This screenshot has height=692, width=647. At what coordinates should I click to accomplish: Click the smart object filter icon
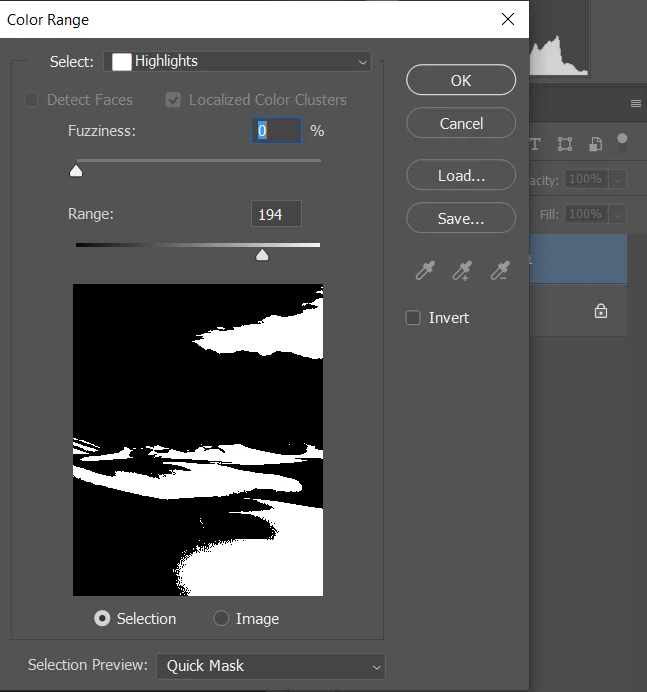coord(595,144)
